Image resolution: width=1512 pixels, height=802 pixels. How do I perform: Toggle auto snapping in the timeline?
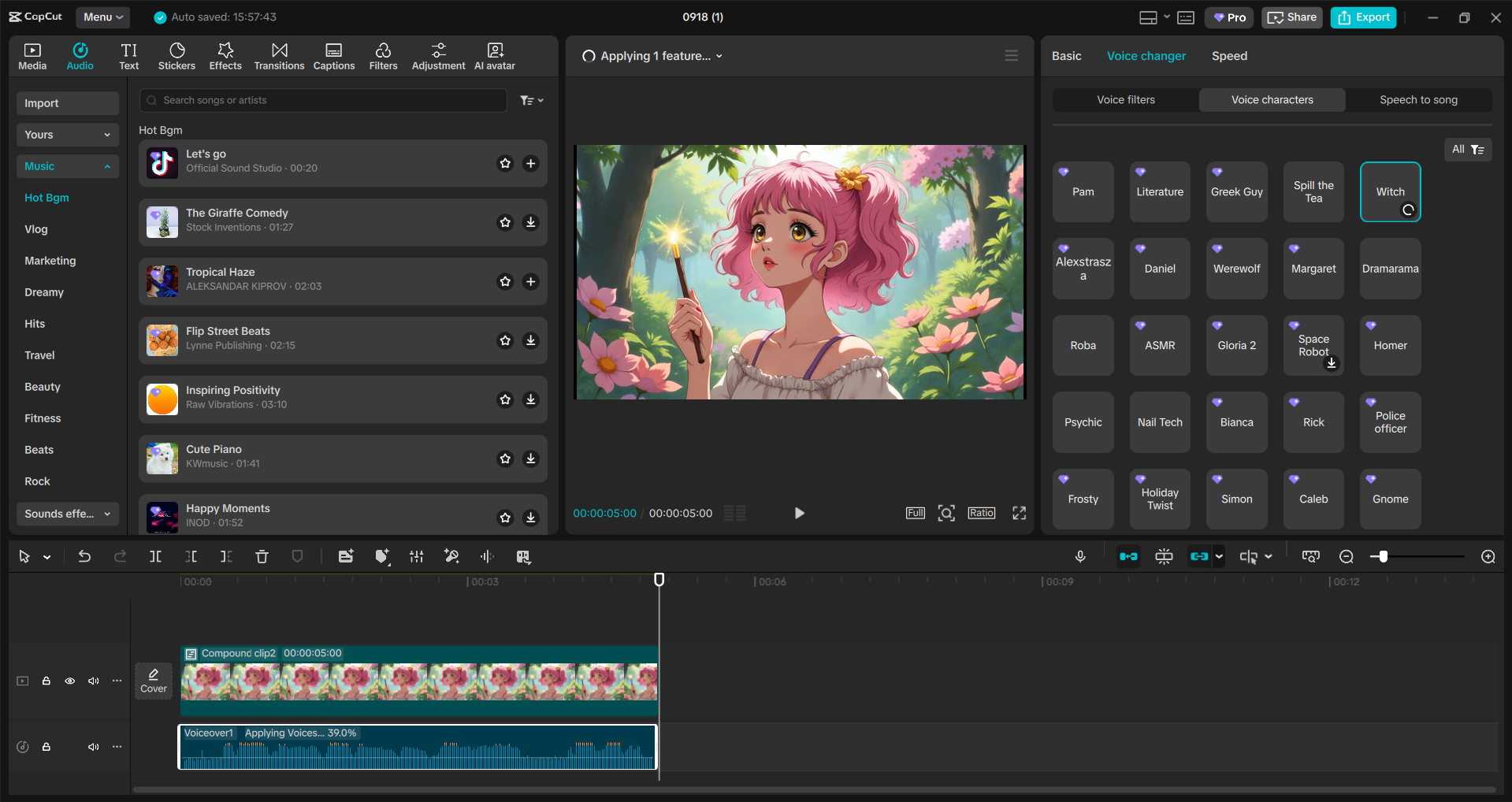[1128, 556]
